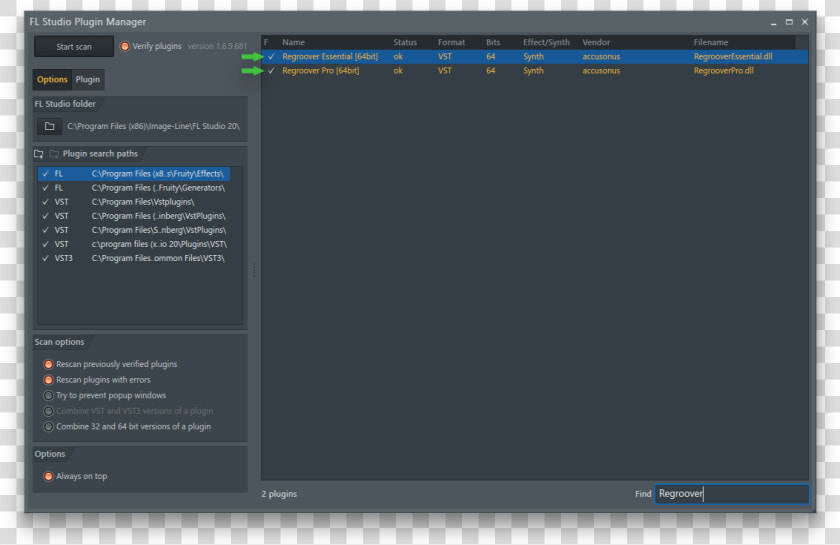This screenshot has height=545, width=840.
Task: Select the Steinberg\VstPlugins path under Program Files\S
Action: coord(134,230)
